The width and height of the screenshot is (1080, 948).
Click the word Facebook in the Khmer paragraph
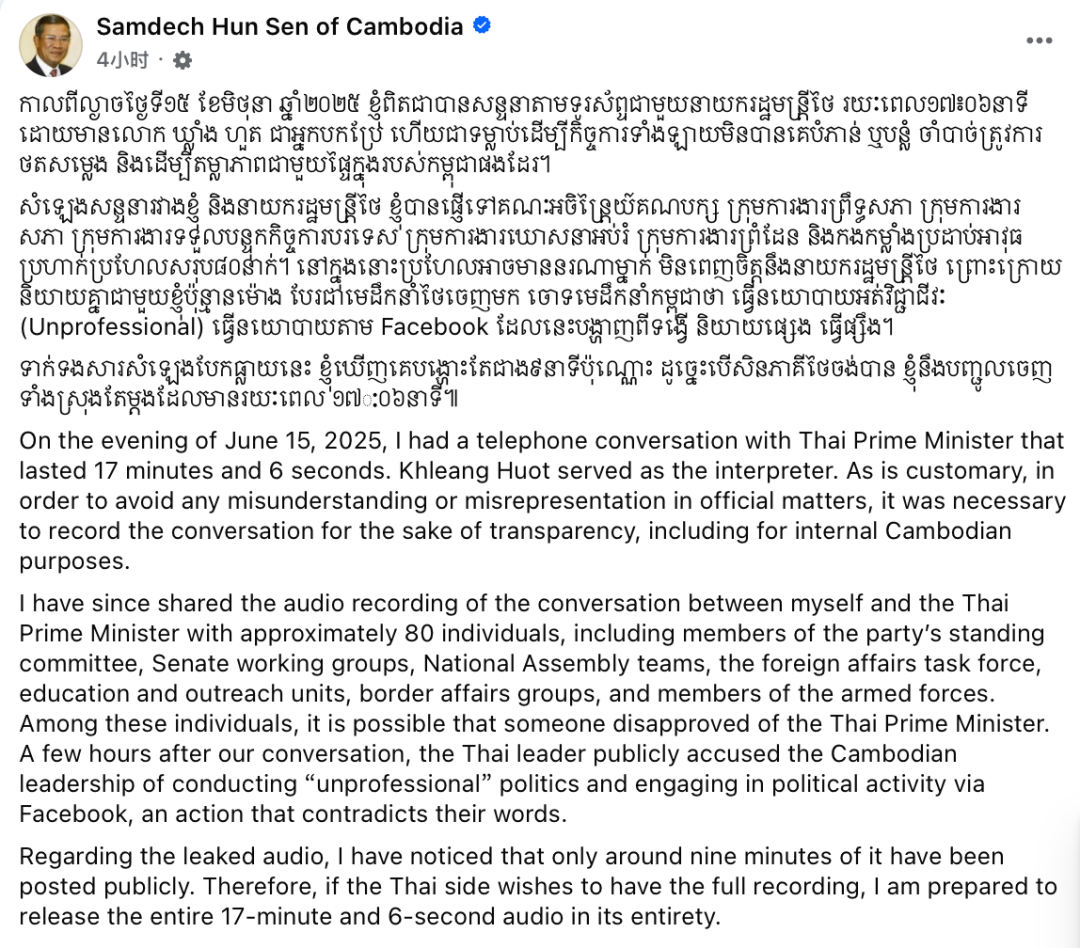click(x=435, y=327)
